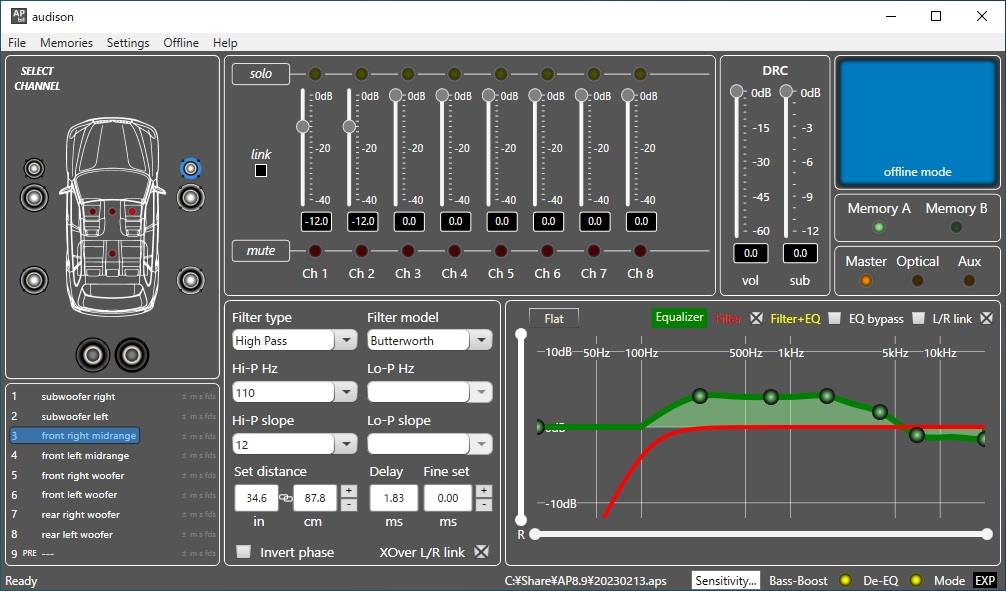Increase set distance with plus stepper
The image size is (1006, 591).
click(348, 492)
